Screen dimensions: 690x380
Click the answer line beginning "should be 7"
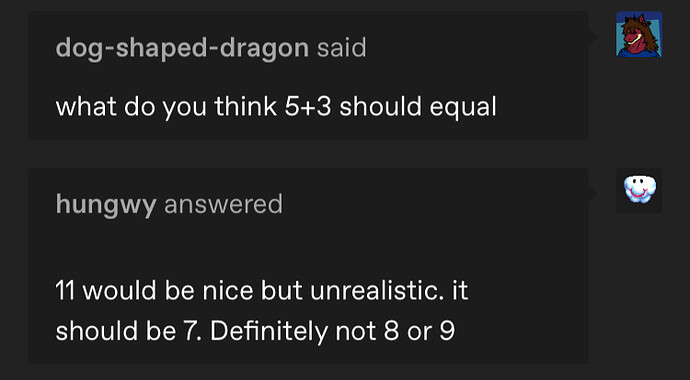[x=255, y=331]
